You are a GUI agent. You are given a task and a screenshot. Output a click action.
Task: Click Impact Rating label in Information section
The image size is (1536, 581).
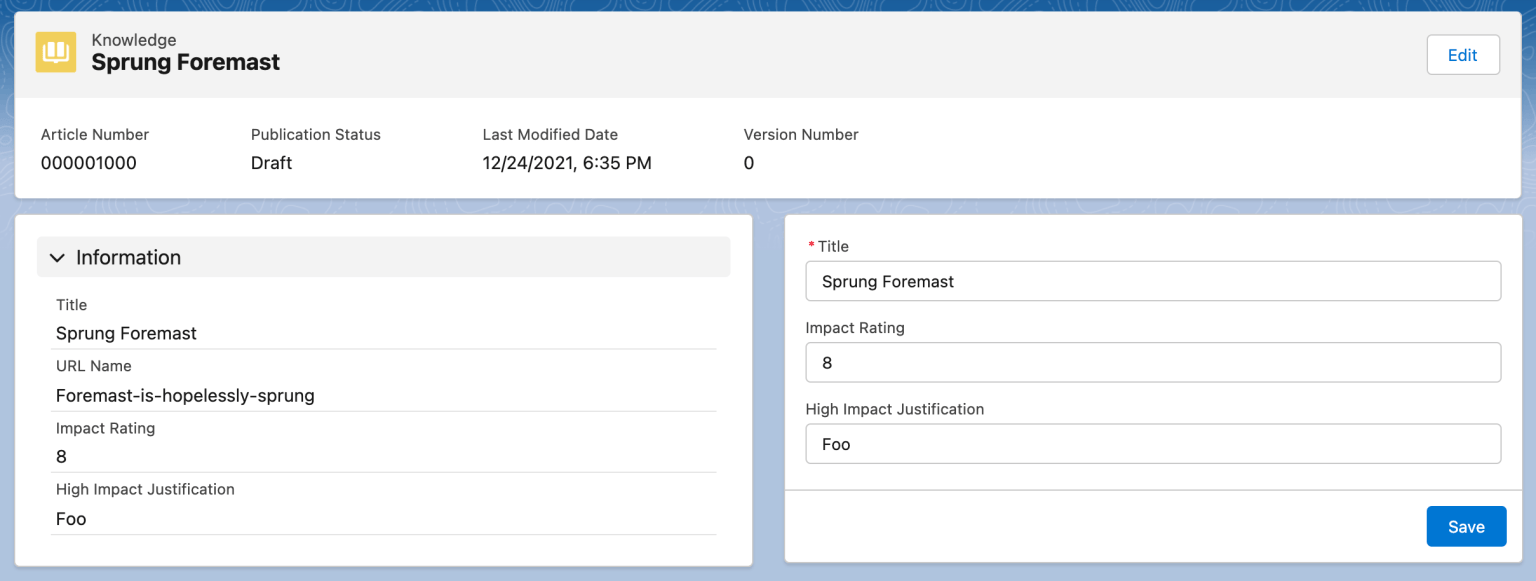coord(106,428)
